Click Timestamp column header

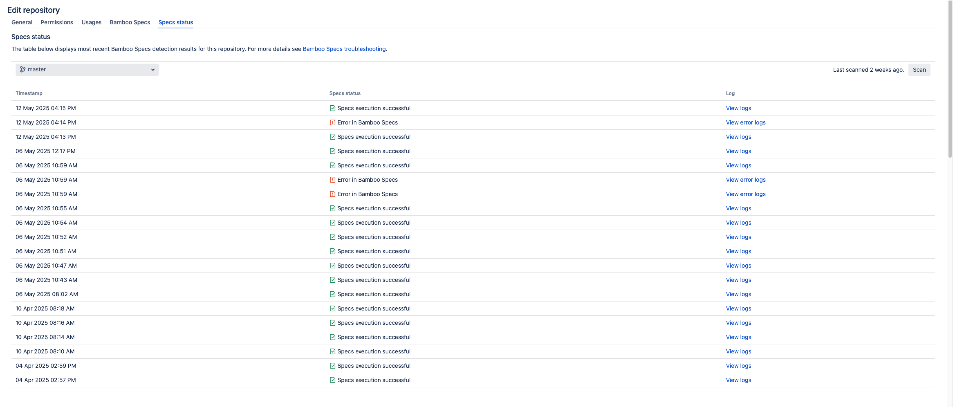(29, 93)
